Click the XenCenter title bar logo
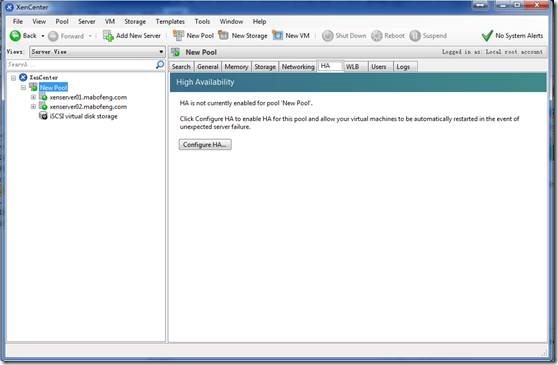 pyautogui.click(x=10, y=7)
